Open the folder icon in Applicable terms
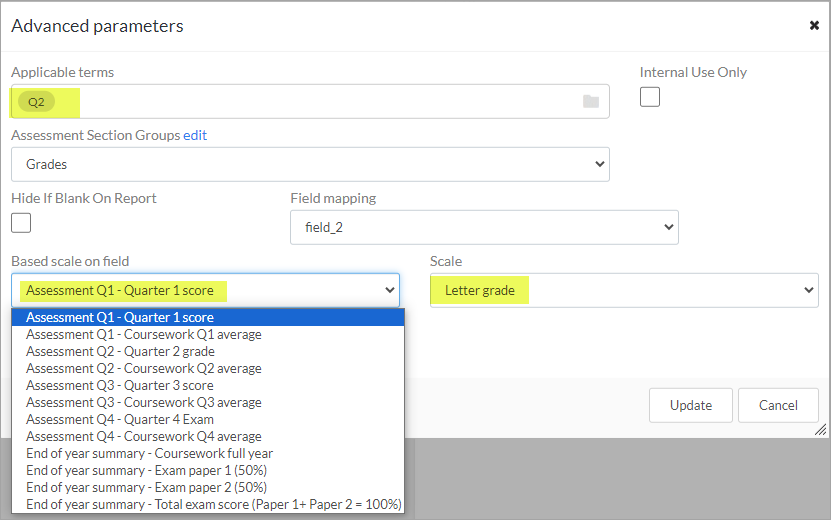 [x=590, y=101]
